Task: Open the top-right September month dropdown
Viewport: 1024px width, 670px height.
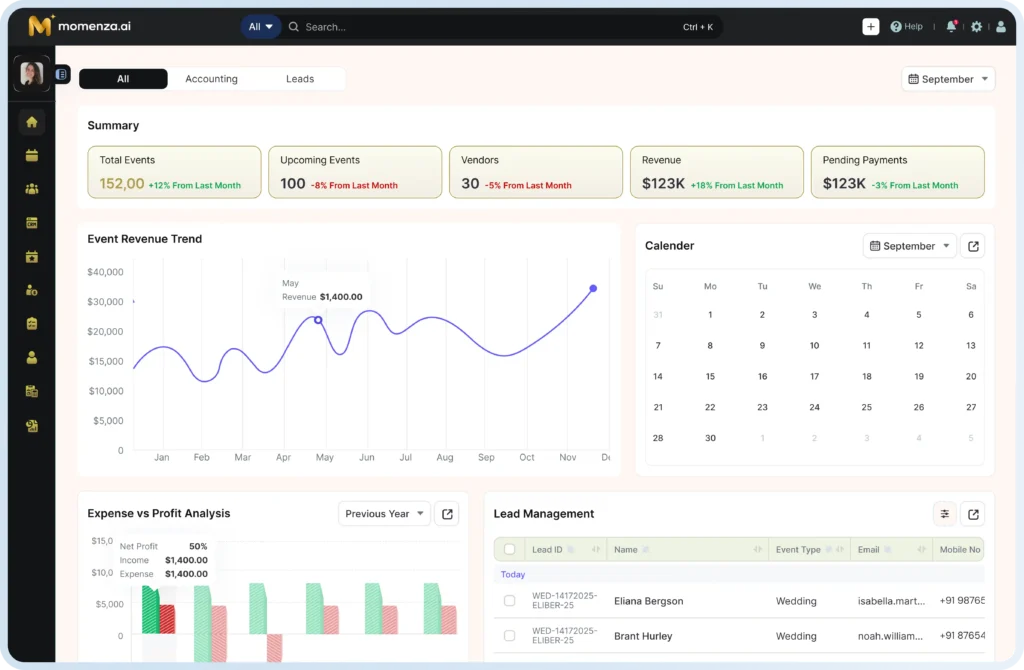Action: pos(948,79)
